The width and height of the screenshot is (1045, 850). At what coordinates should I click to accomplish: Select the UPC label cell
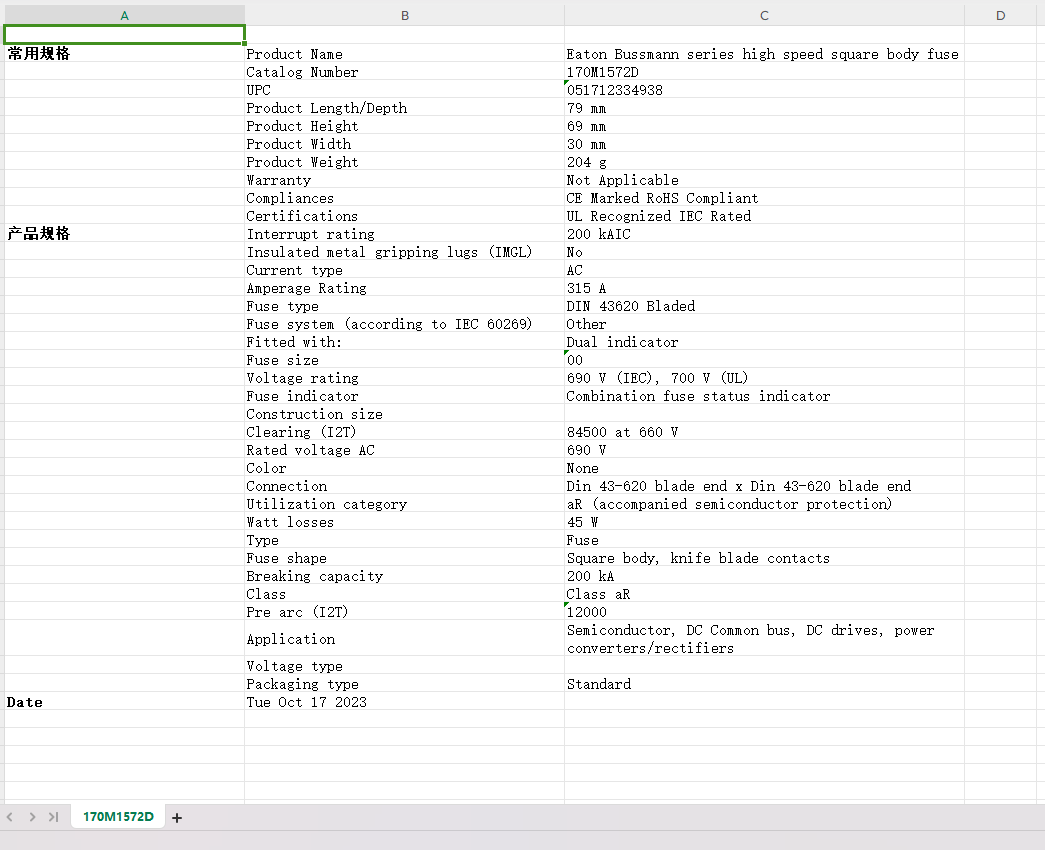(405, 89)
